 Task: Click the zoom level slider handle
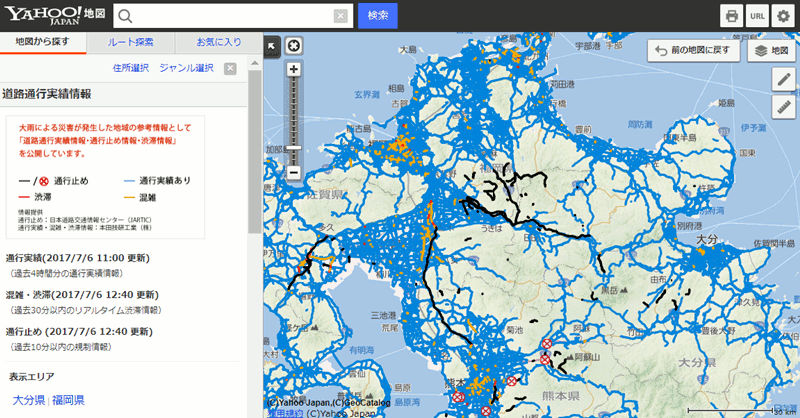click(294, 148)
